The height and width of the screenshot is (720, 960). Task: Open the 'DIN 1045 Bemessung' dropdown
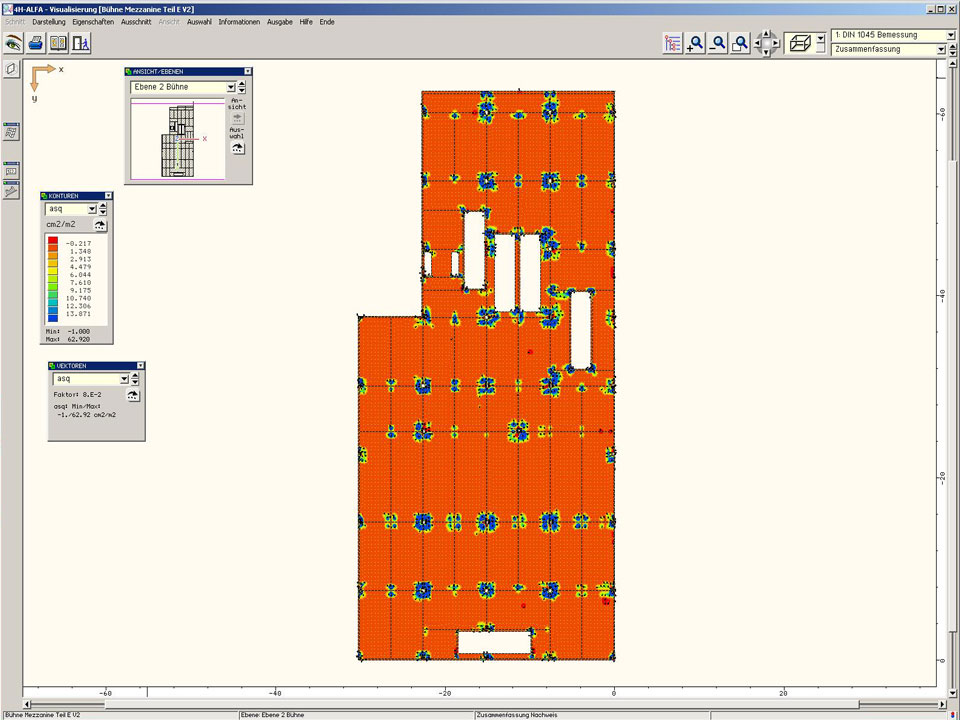950,35
